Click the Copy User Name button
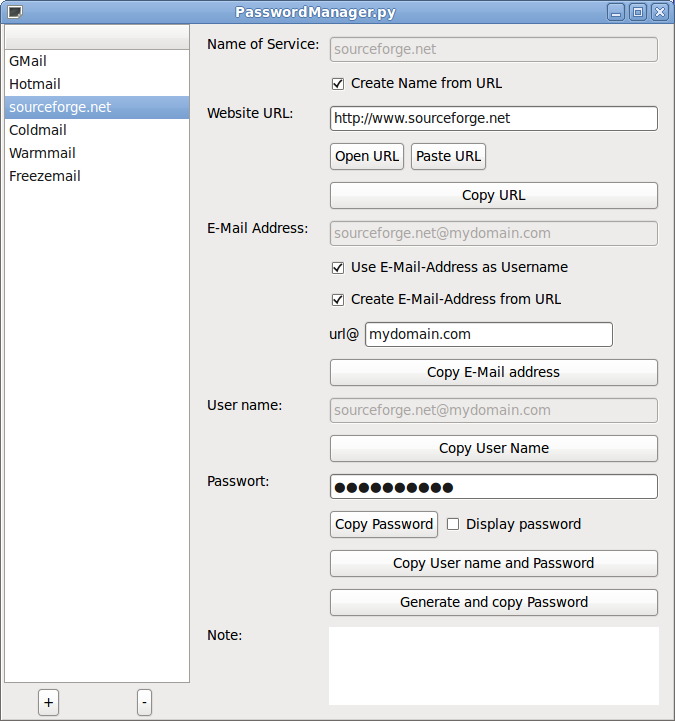The height and width of the screenshot is (721, 675). click(x=494, y=448)
